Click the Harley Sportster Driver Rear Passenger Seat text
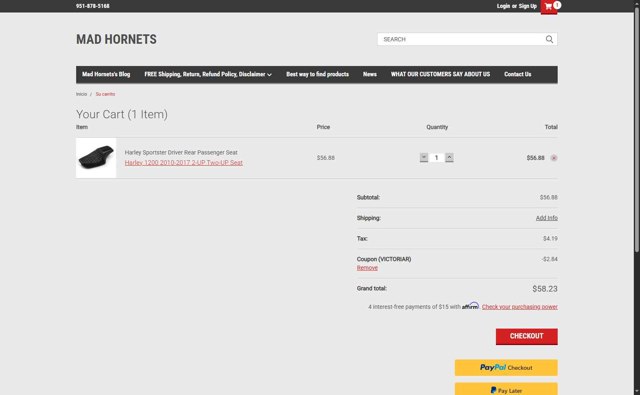This screenshot has width=640, height=395. tap(181, 153)
